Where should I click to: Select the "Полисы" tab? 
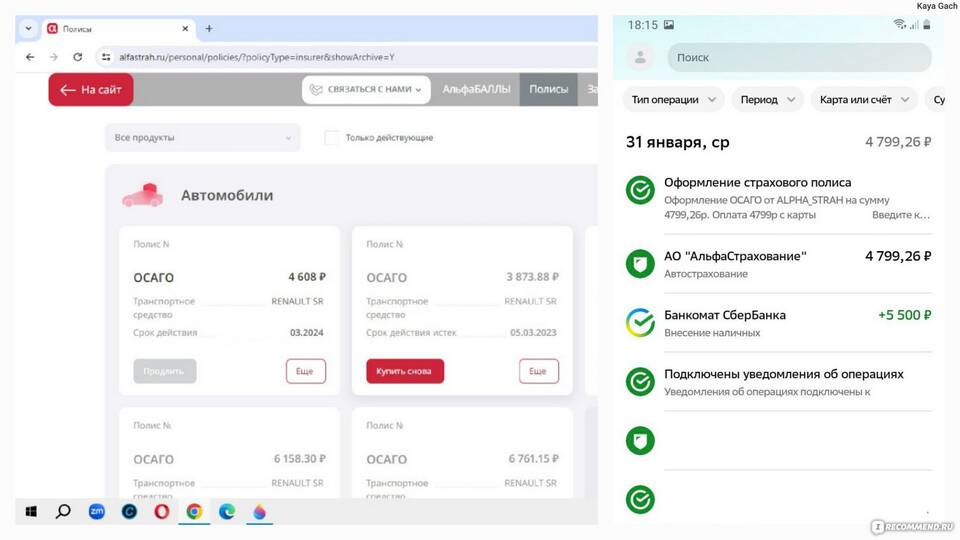pos(548,89)
